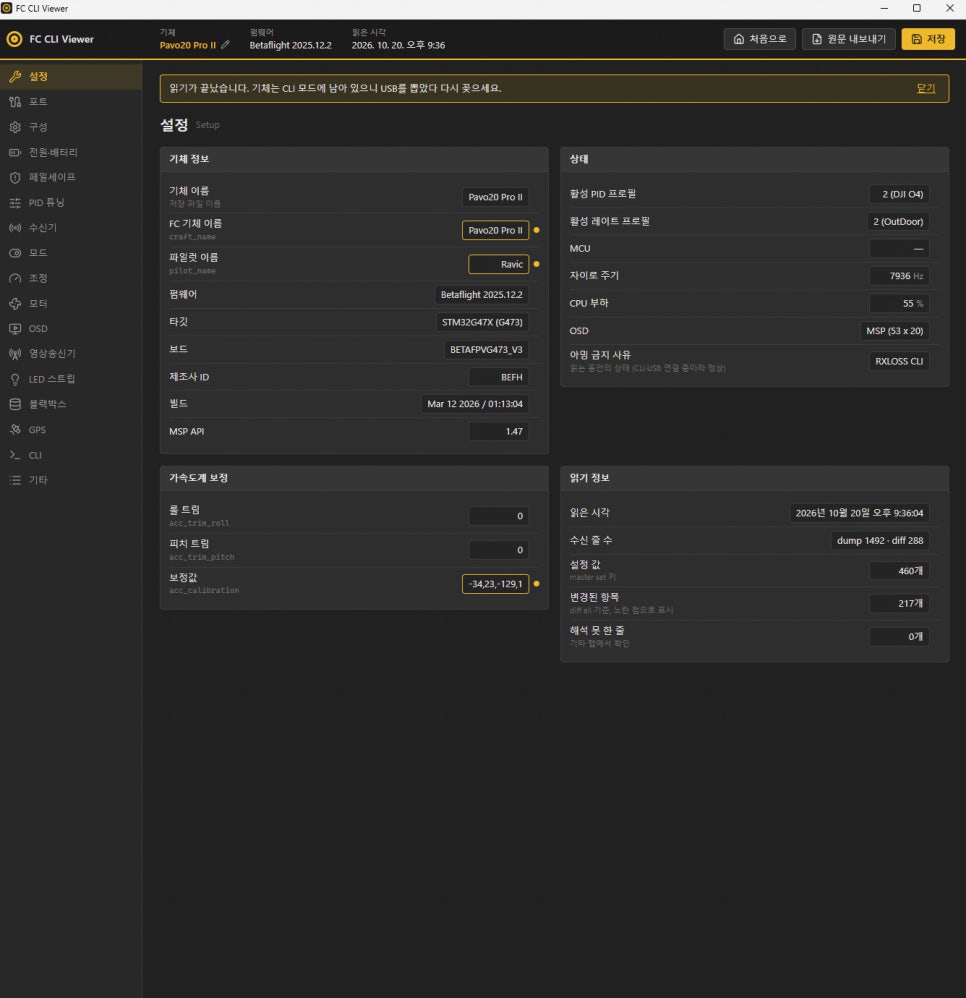
Task: Click the 페일세이프 shield icon
Action: coord(15,178)
